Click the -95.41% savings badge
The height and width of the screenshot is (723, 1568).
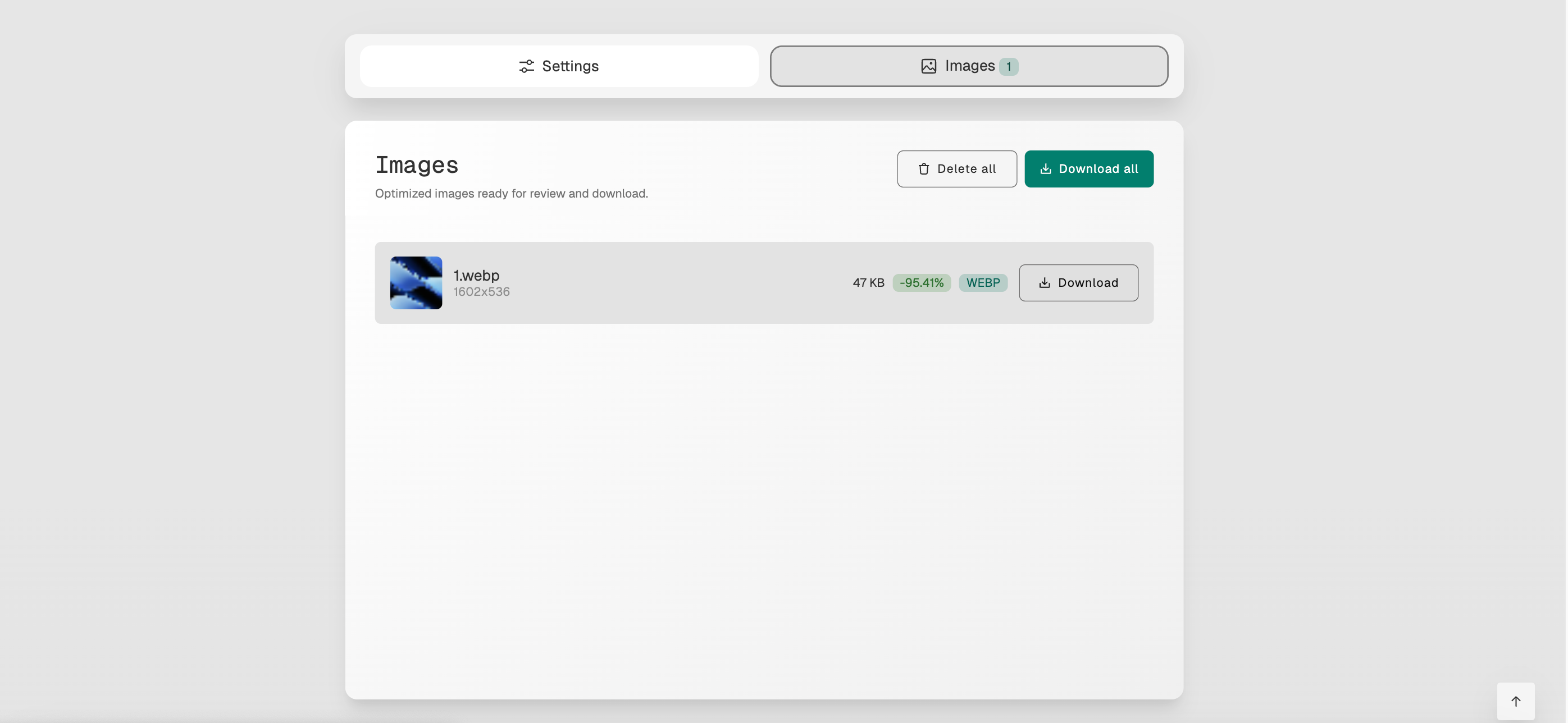pos(921,283)
